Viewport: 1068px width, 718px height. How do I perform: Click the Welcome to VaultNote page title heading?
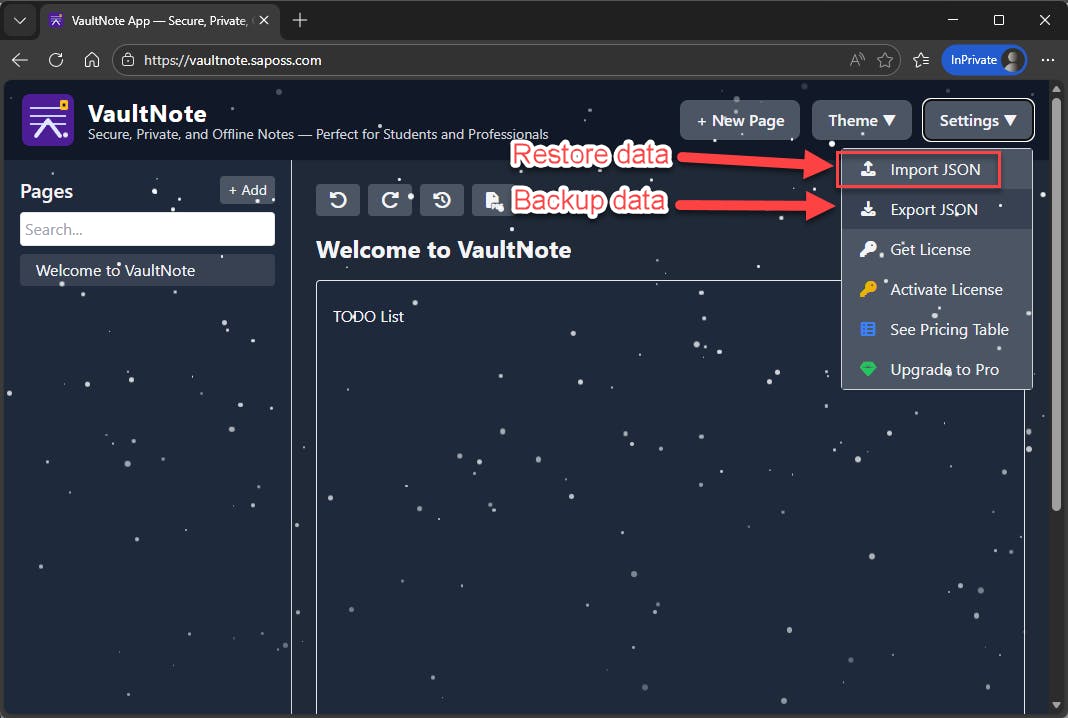pos(443,250)
